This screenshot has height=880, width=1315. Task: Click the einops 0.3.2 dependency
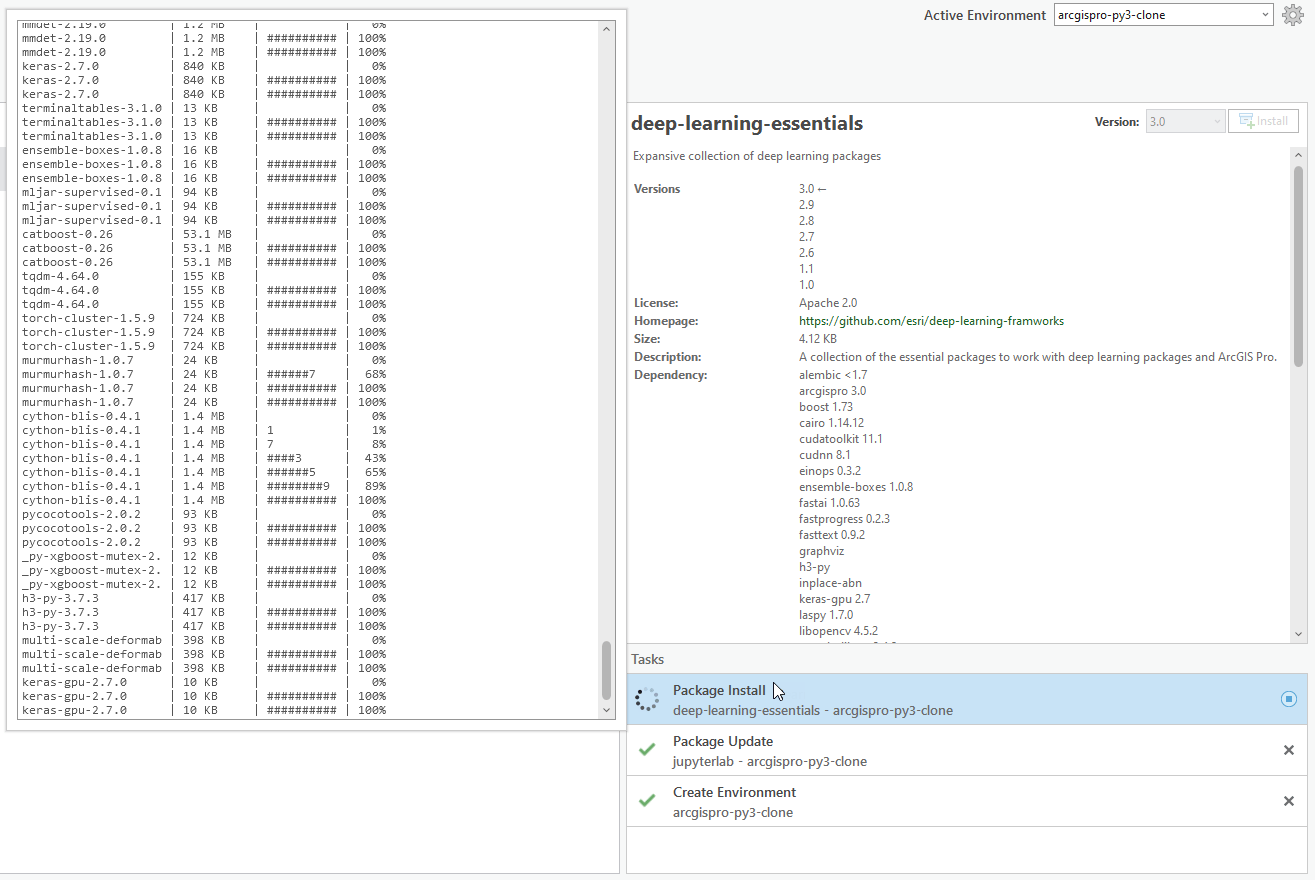830,471
